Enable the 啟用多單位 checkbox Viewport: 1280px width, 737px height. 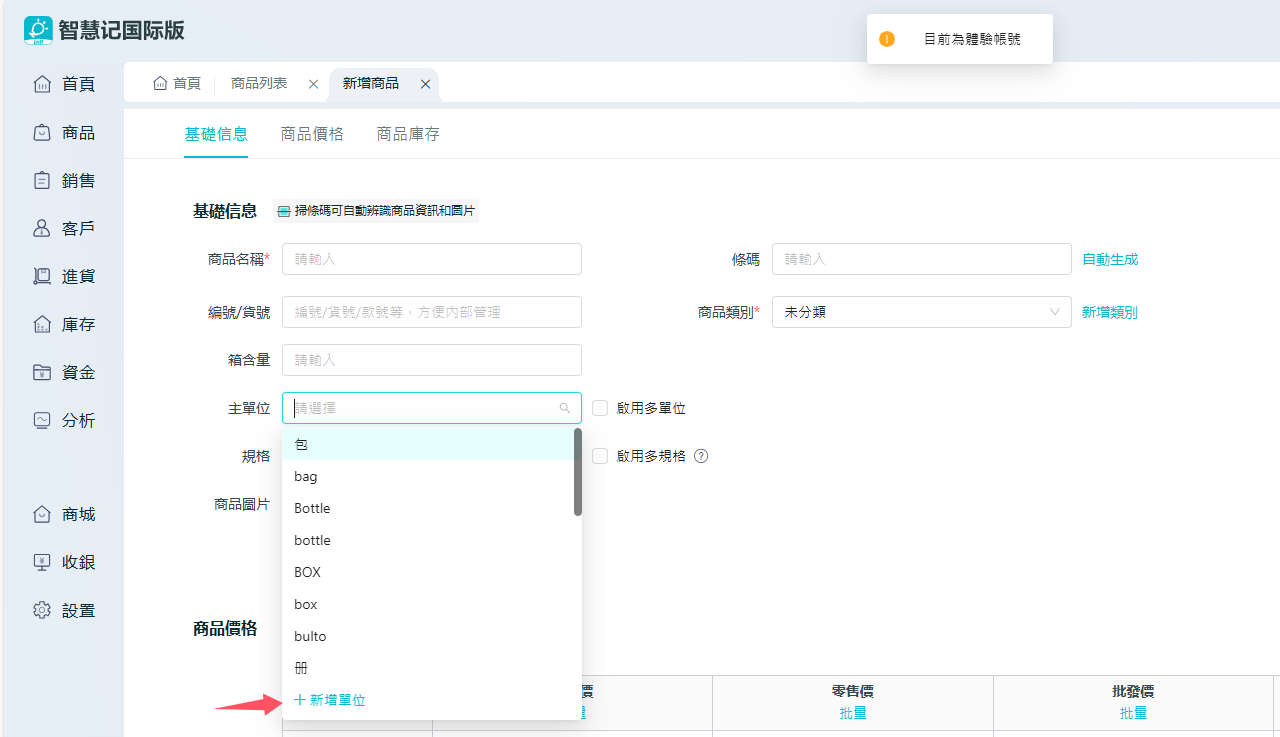[x=600, y=408]
